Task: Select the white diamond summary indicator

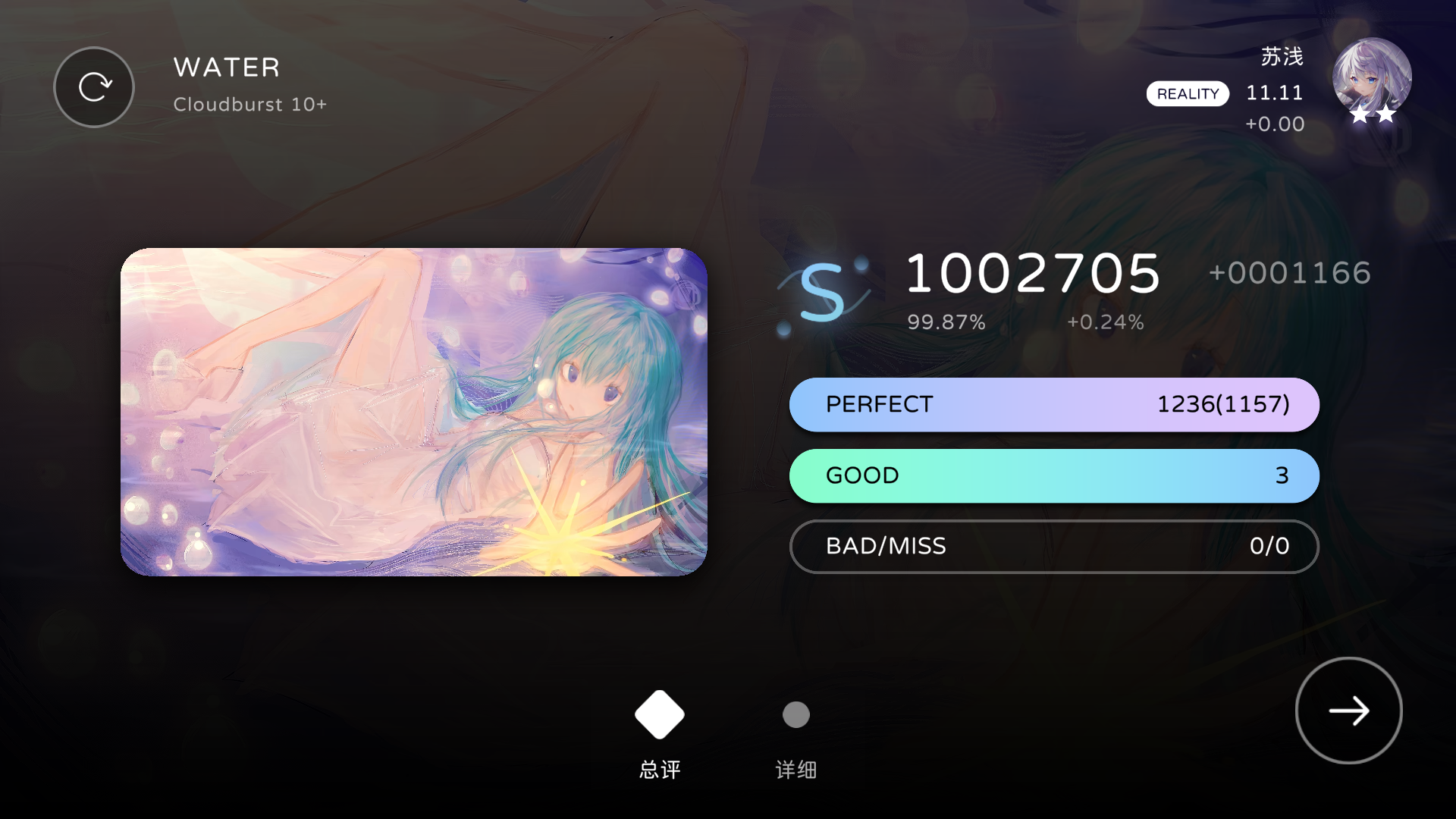Action: pos(660,714)
